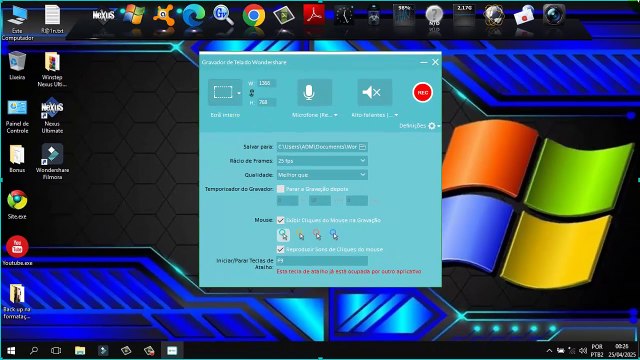Open the Lixeira recycle bin icon
Image resolution: width=640 pixels, height=360 pixels.
(17, 65)
